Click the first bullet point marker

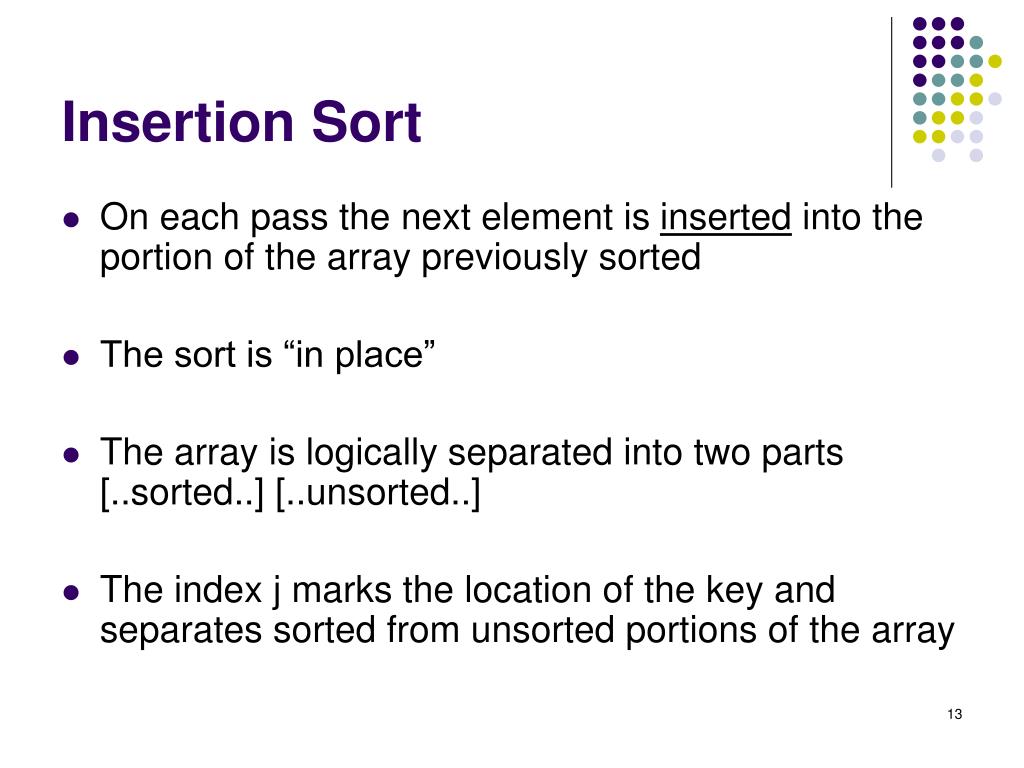point(71,219)
